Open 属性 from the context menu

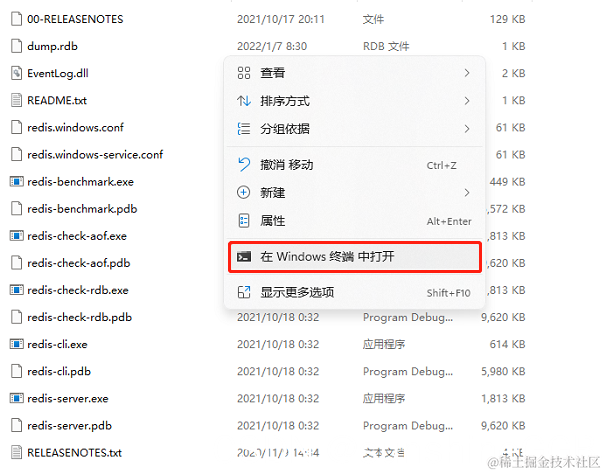point(355,221)
